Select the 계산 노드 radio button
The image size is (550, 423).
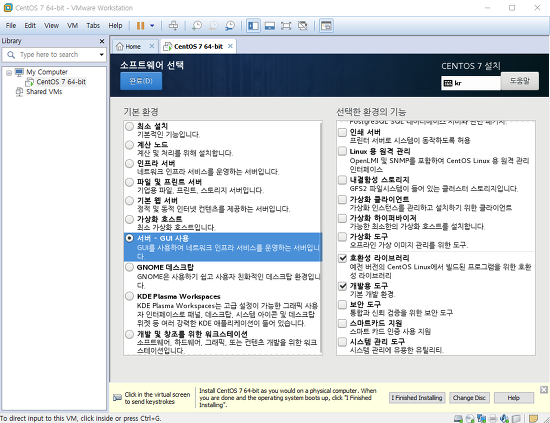pos(129,145)
